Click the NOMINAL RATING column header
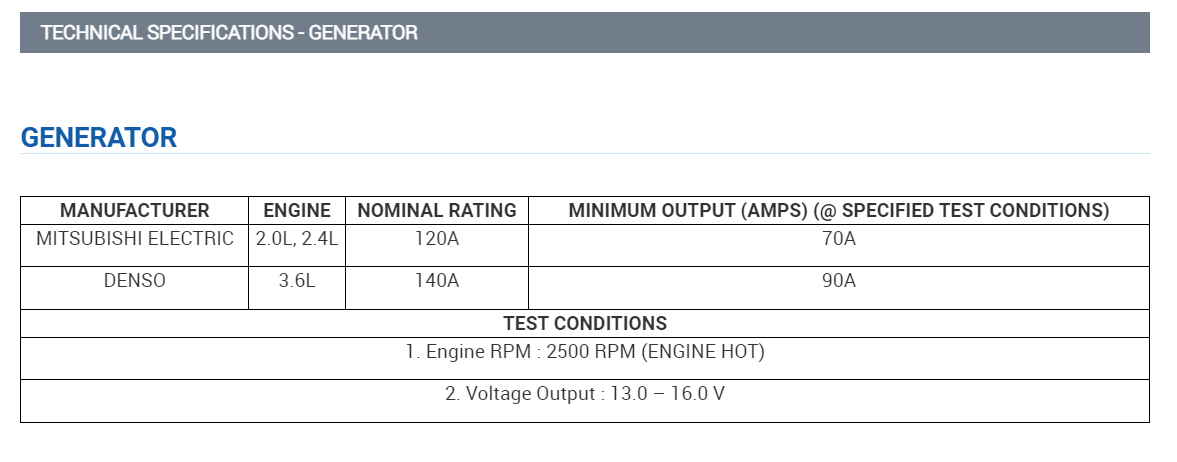This screenshot has width=1177, height=462. point(437,210)
